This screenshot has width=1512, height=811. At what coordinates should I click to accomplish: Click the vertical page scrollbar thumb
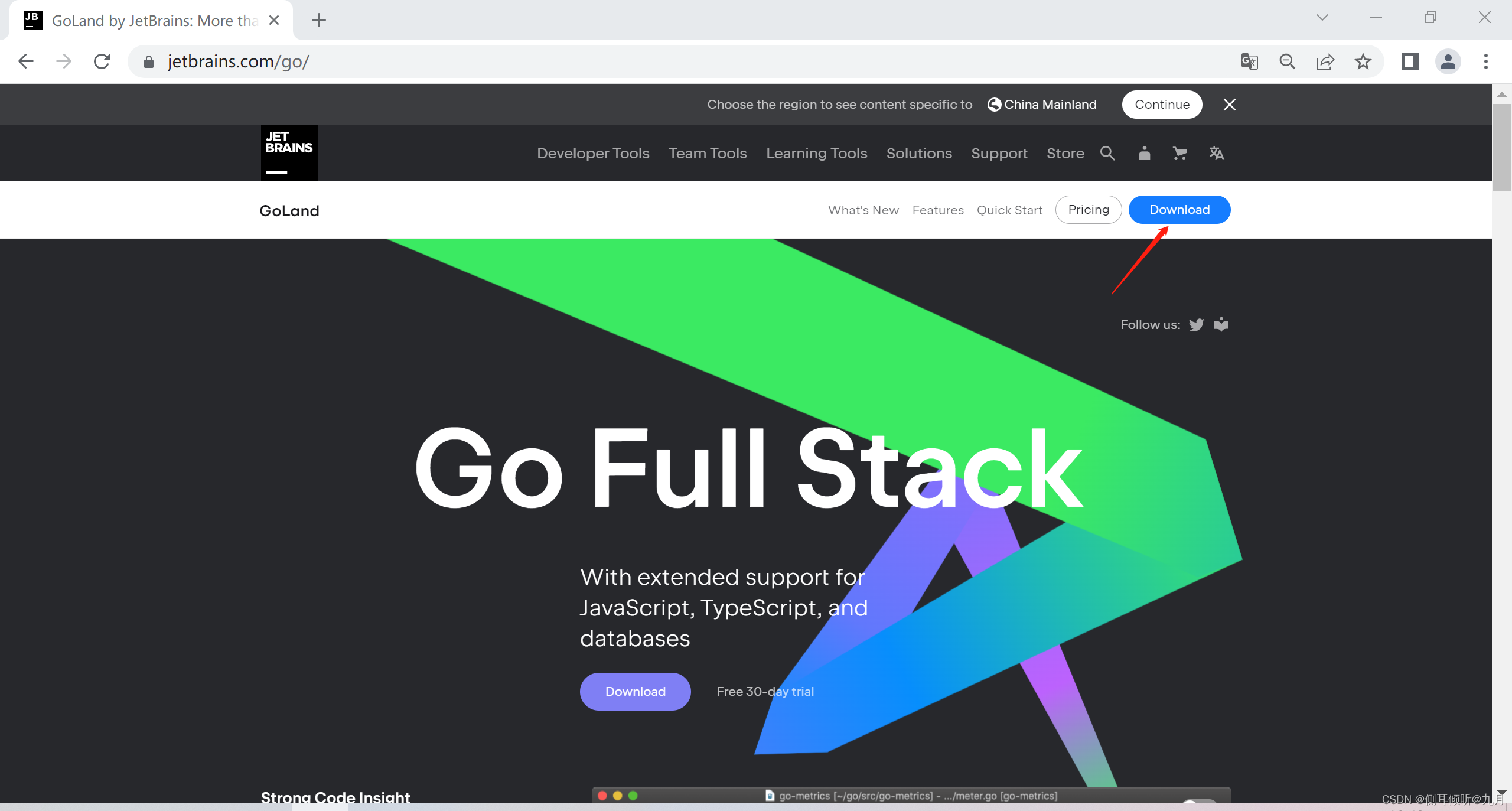click(1501, 148)
